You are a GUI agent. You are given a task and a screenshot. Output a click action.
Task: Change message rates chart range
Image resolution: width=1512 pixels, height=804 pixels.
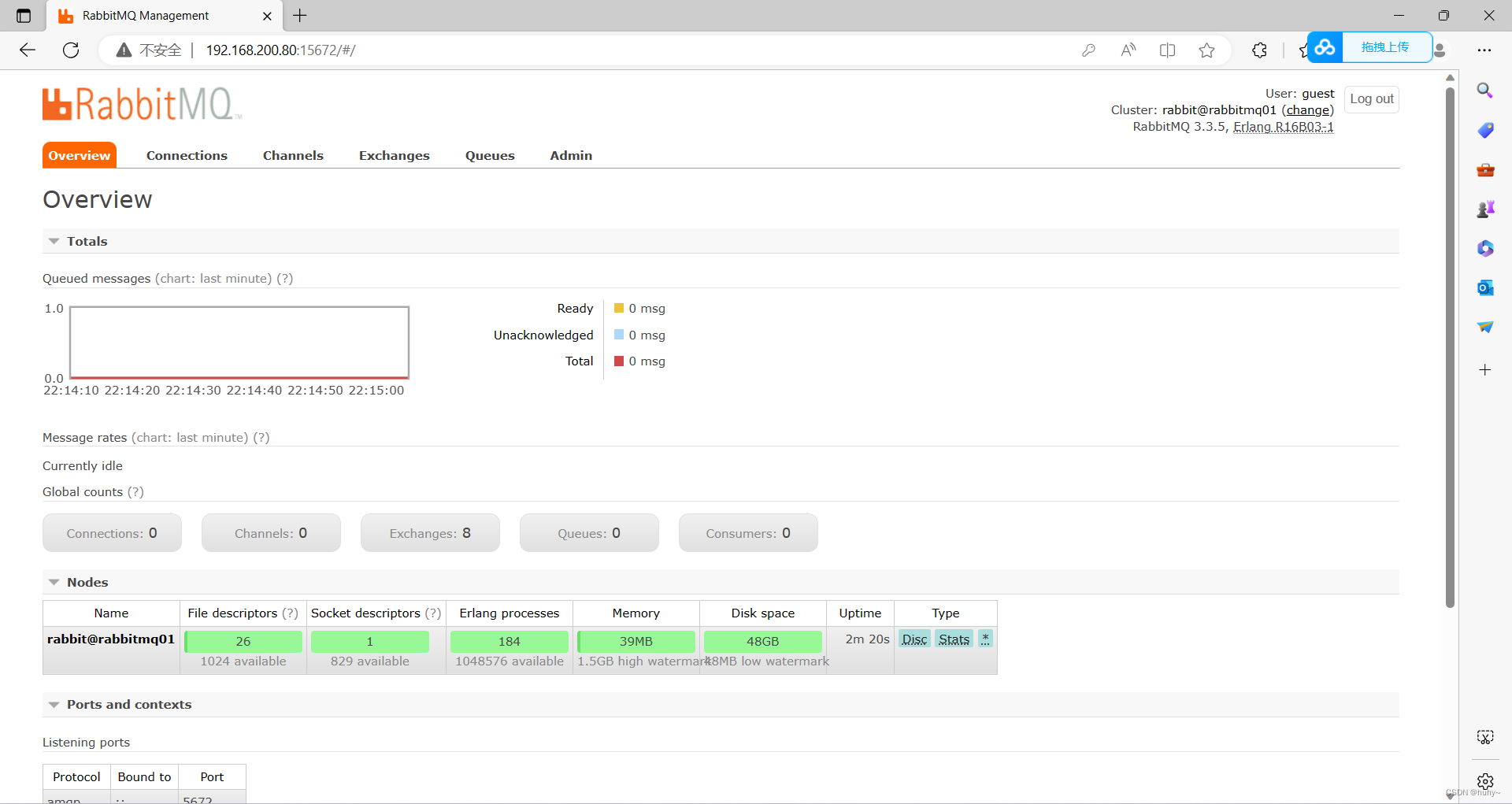190,438
